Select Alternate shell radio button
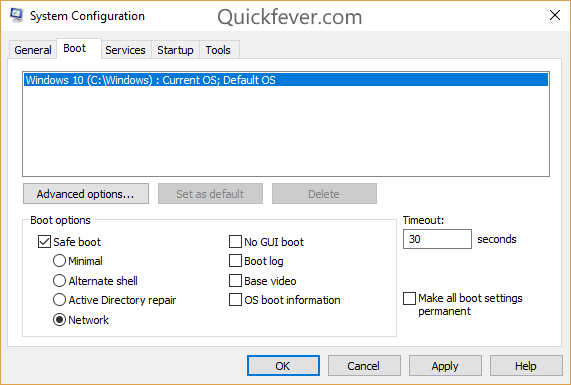This screenshot has width=571, height=385. (59, 281)
